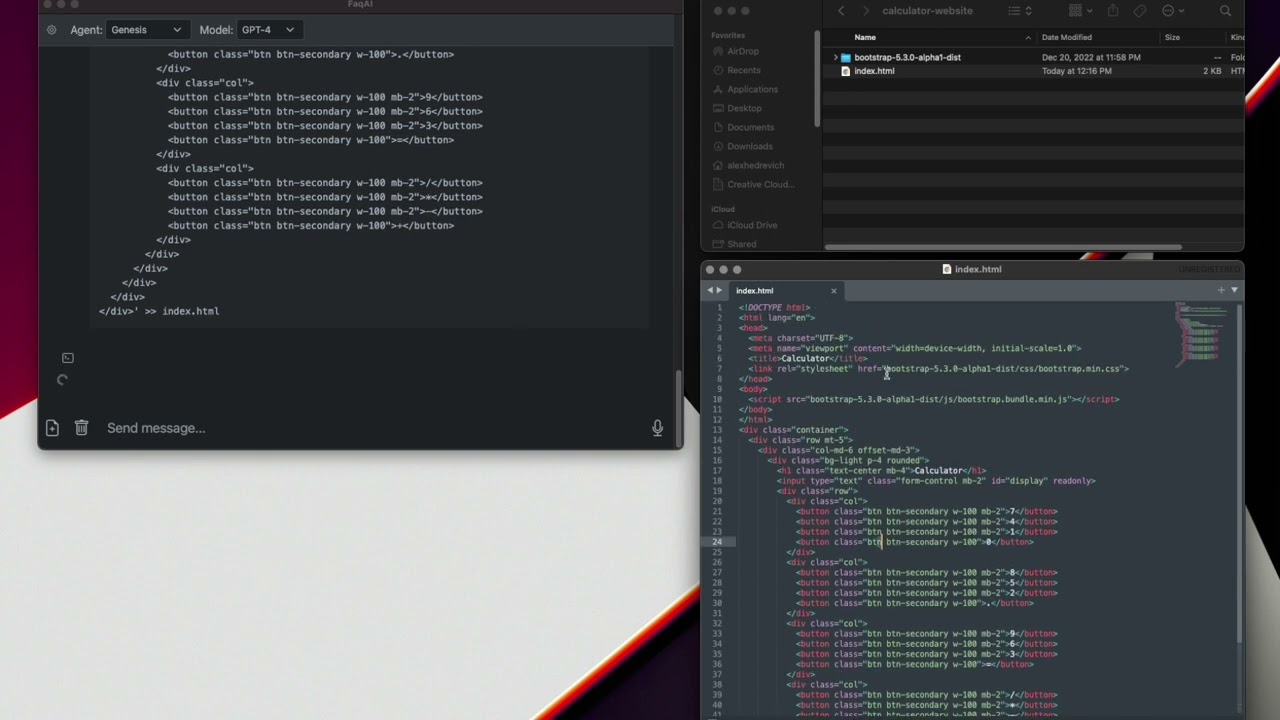Go forward in Finder window
This screenshot has width=1280, height=720.
click(x=866, y=11)
